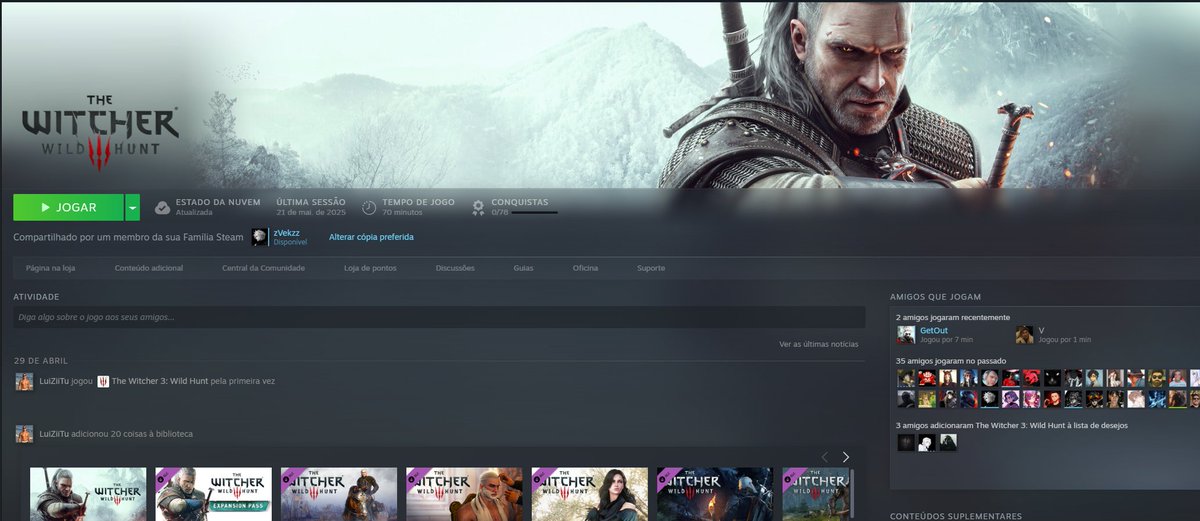
Task: Go to 'Central da Comunidade'
Action: [263, 268]
